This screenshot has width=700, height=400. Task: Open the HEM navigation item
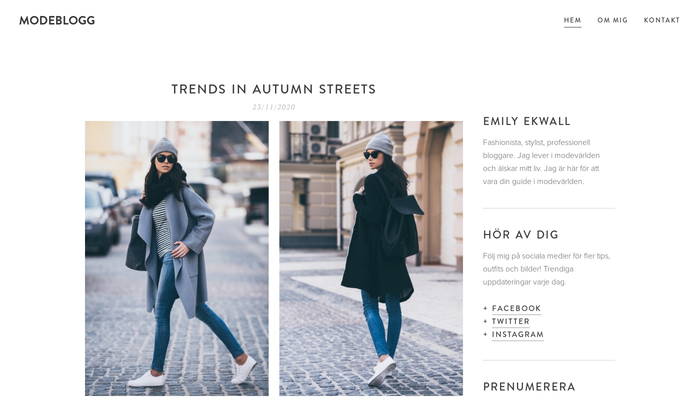pos(572,20)
